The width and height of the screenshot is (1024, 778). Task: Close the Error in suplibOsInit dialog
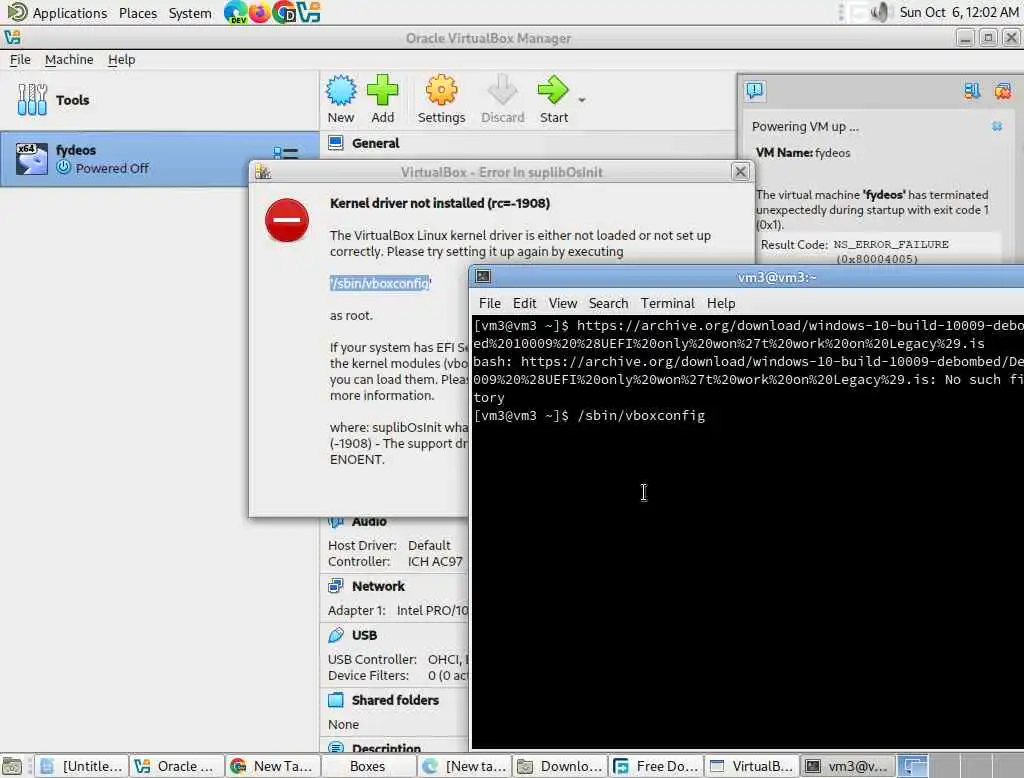click(x=740, y=172)
